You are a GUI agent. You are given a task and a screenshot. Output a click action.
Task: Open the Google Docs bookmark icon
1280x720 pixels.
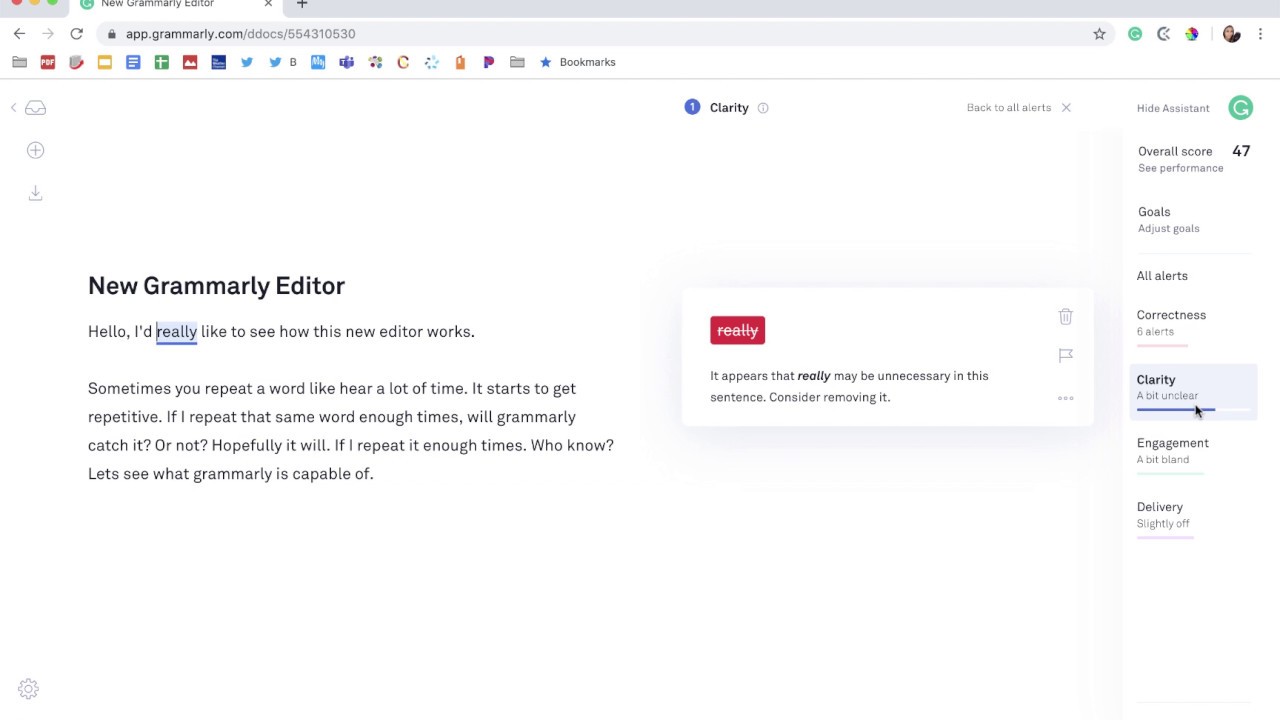click(133, 62)
